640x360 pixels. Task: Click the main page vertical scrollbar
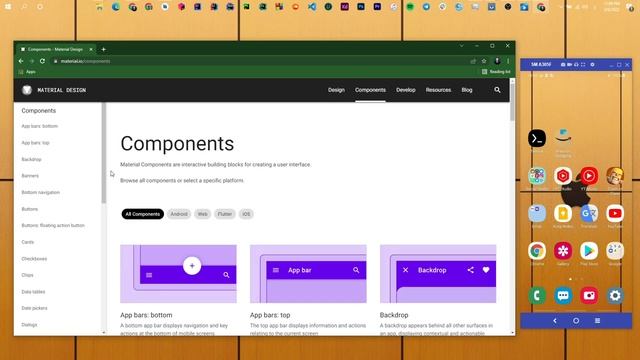point(512,102)
